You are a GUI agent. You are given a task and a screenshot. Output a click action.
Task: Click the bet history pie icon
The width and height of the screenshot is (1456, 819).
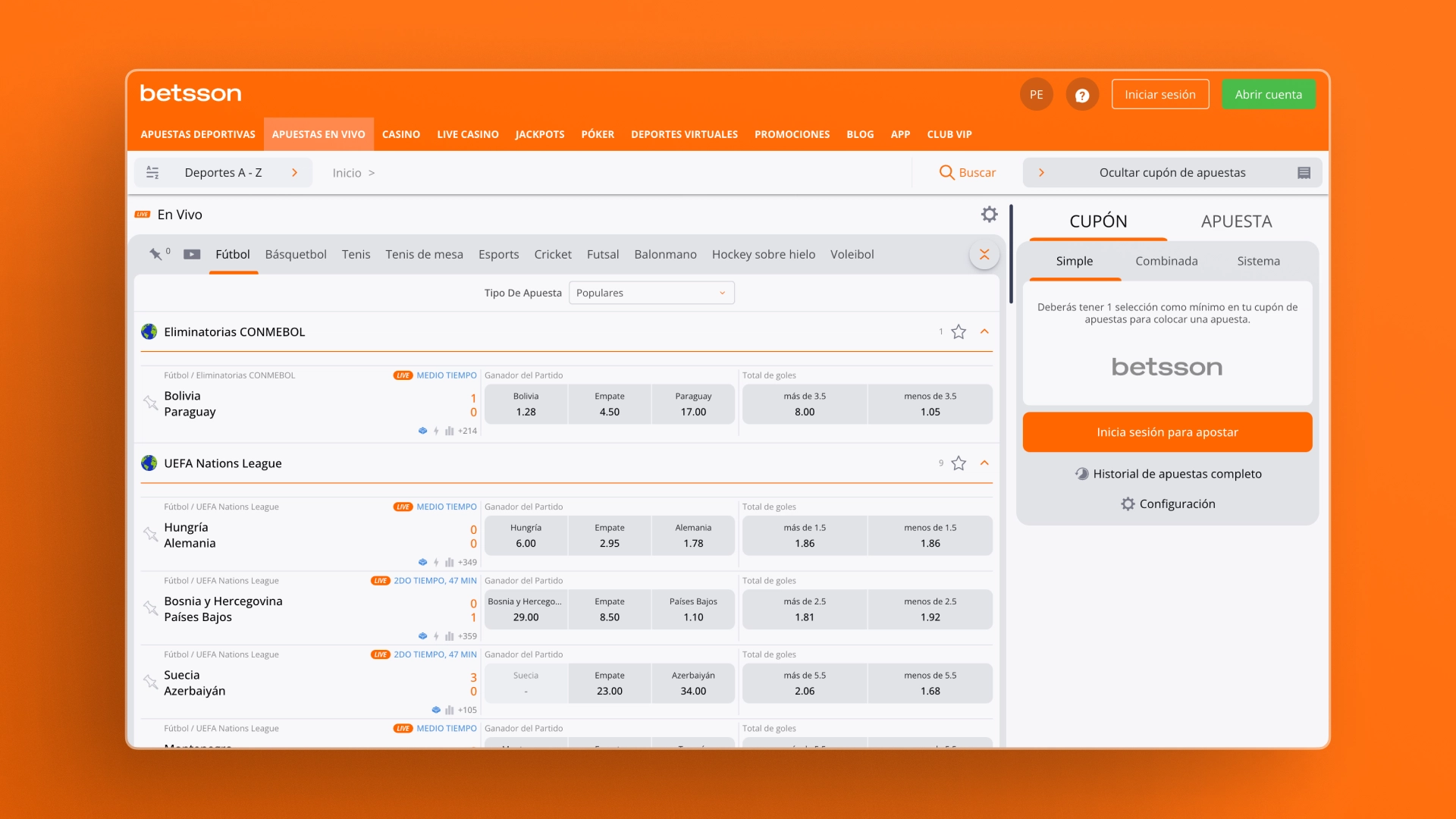pyautogui.click(x=1081, y=474)
